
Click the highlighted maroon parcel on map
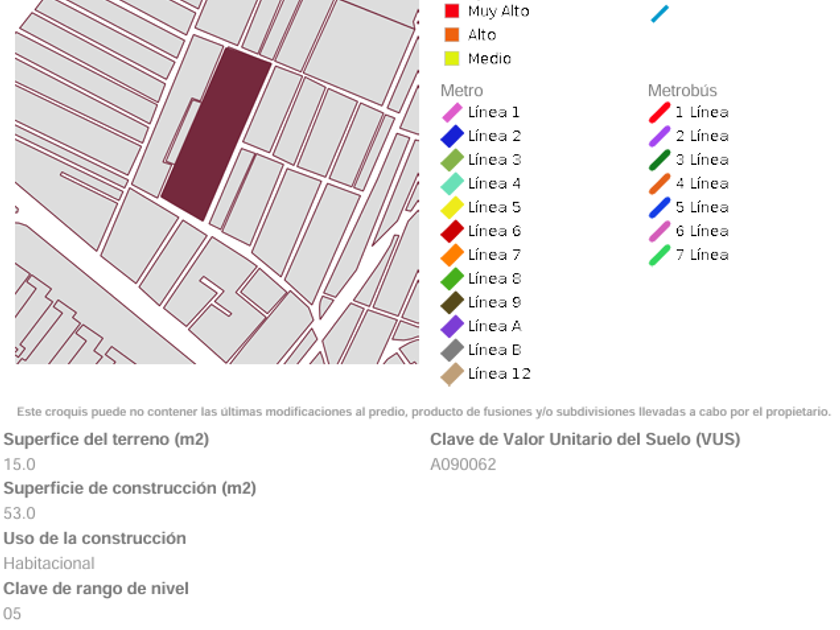(x=216, y=134)
